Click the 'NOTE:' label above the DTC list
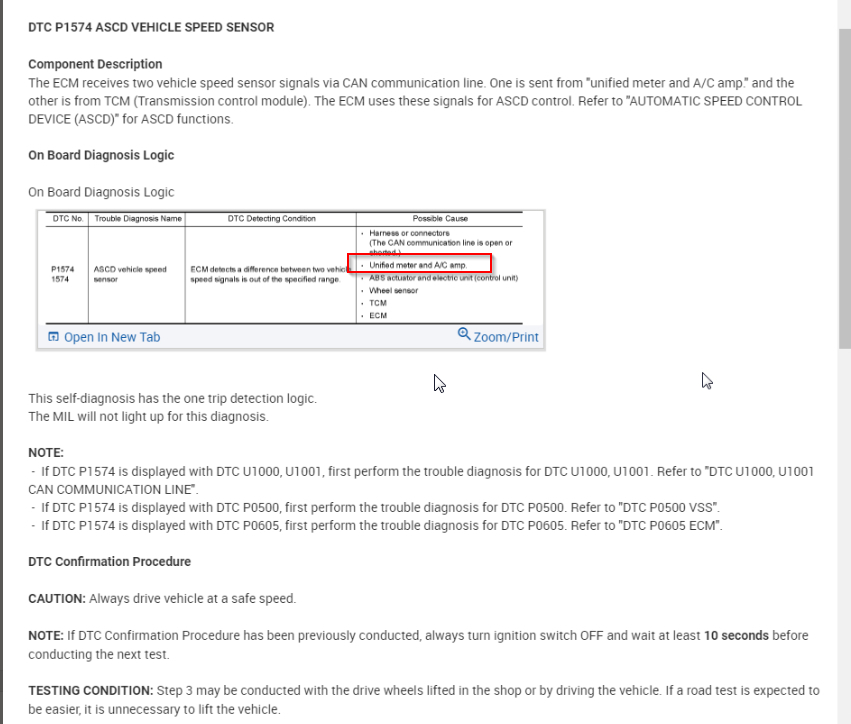Image resolution: width=851 pixels, height=724 pixels. pyautogui.click(x=46, y=453)
